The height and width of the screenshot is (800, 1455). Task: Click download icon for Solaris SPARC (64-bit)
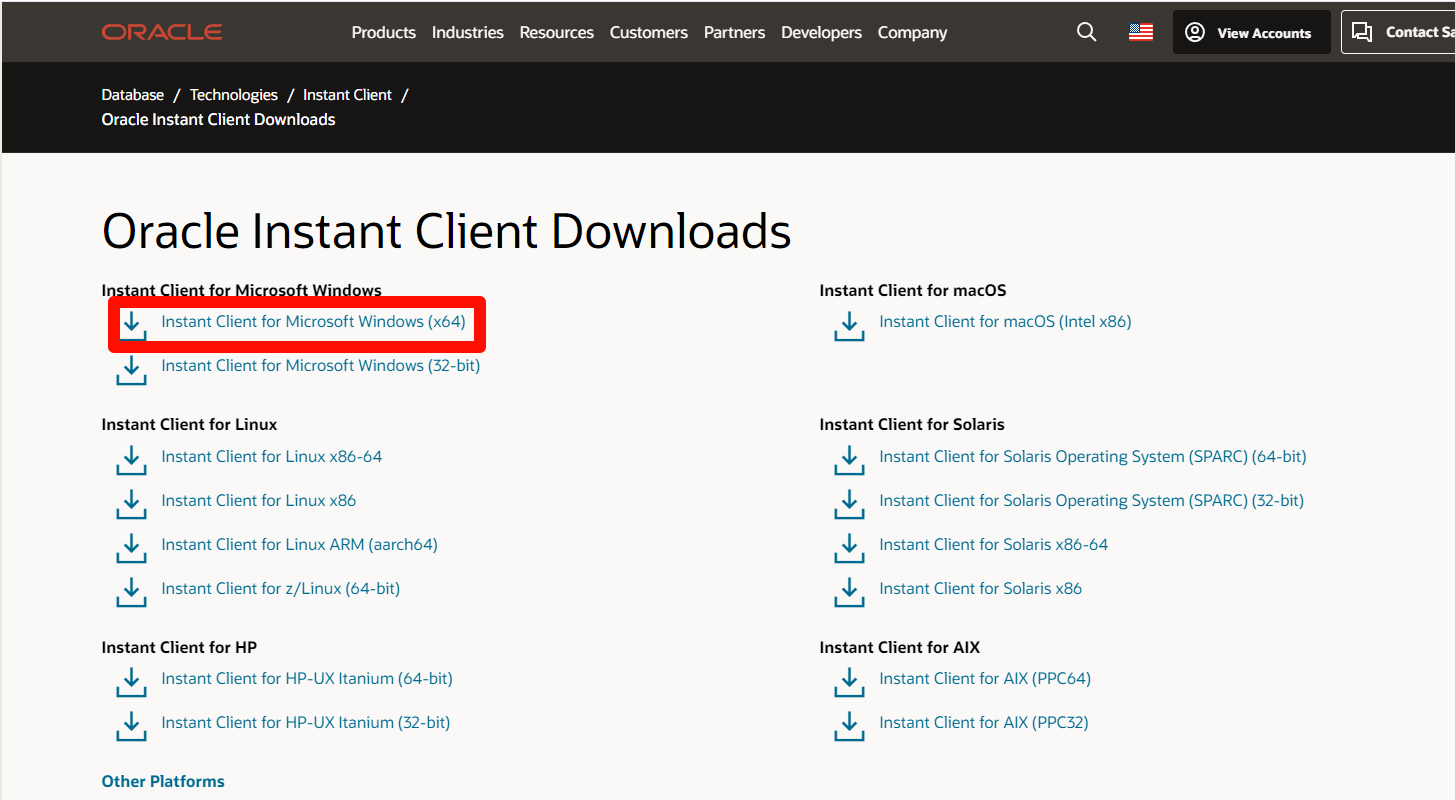[849, 459]
